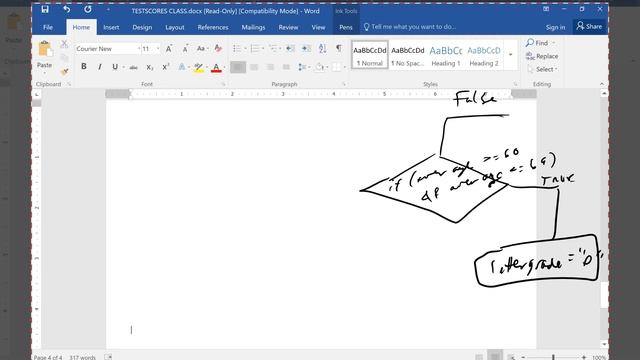Toggle Bold formatting
Viewport: 640px width, 360px height.
[x=84, y=67]
